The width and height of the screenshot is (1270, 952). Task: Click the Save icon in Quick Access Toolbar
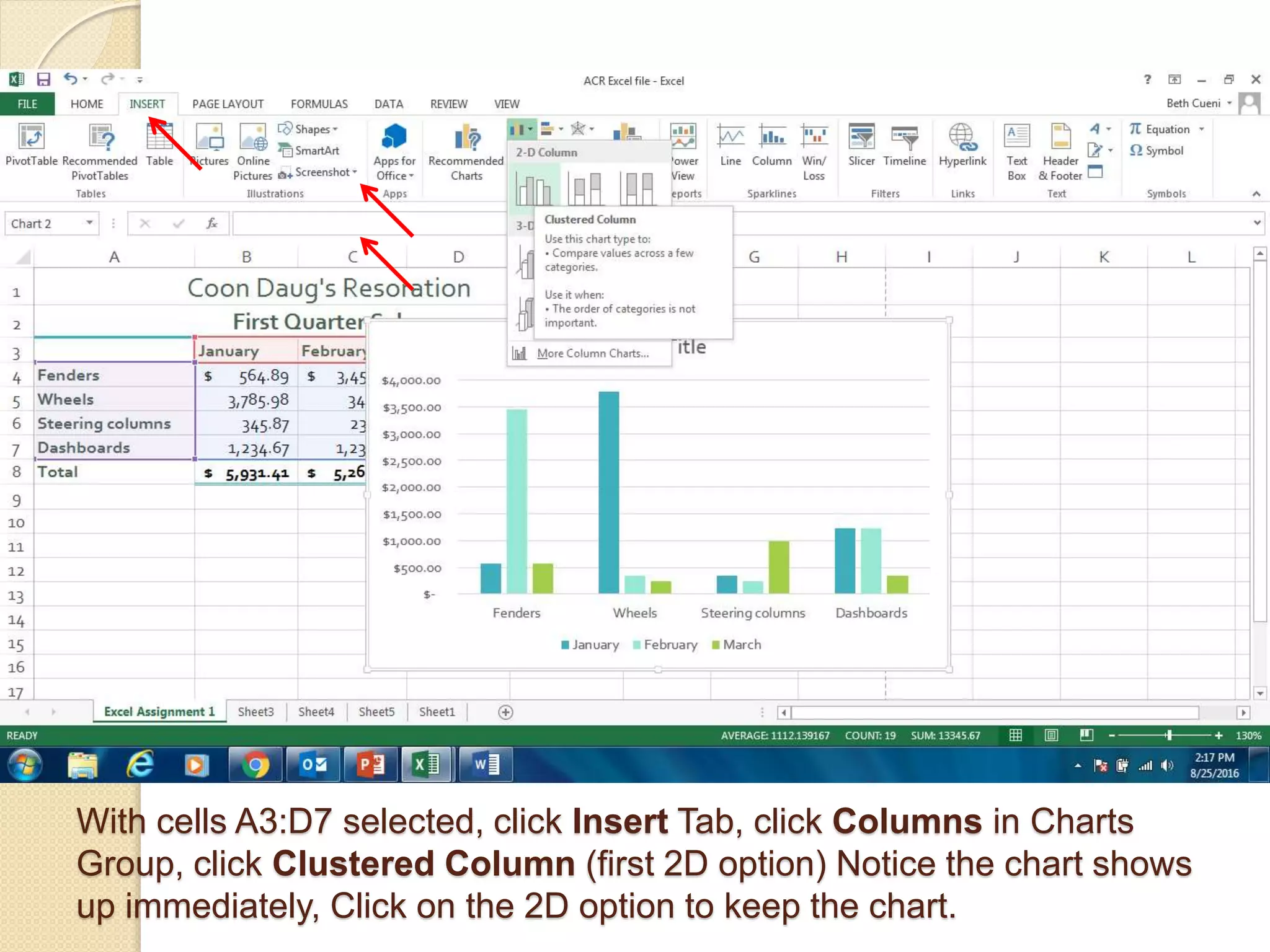(x=43, y=79)
